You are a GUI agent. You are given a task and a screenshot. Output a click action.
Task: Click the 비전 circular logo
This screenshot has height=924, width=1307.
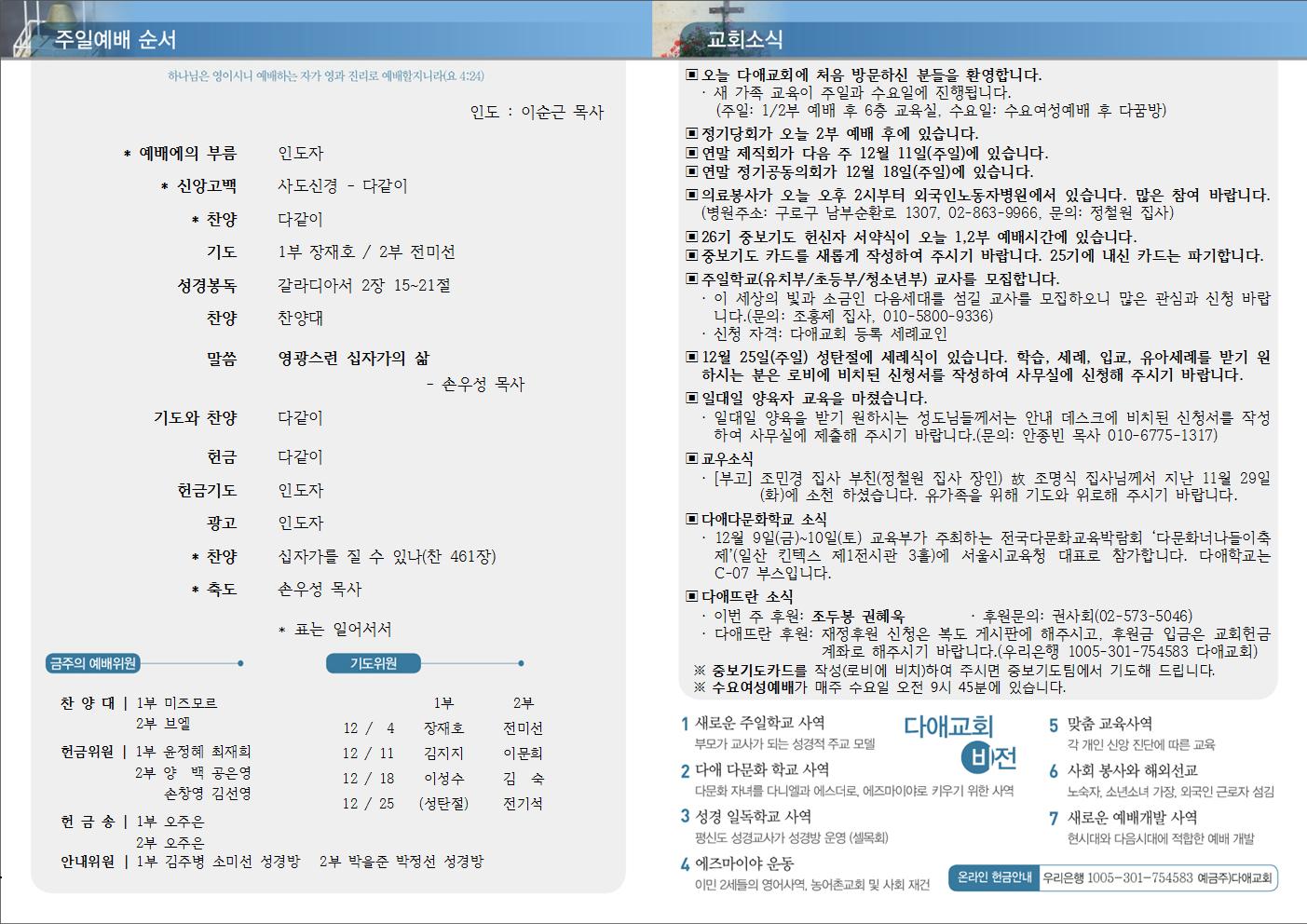coord(977,759)
